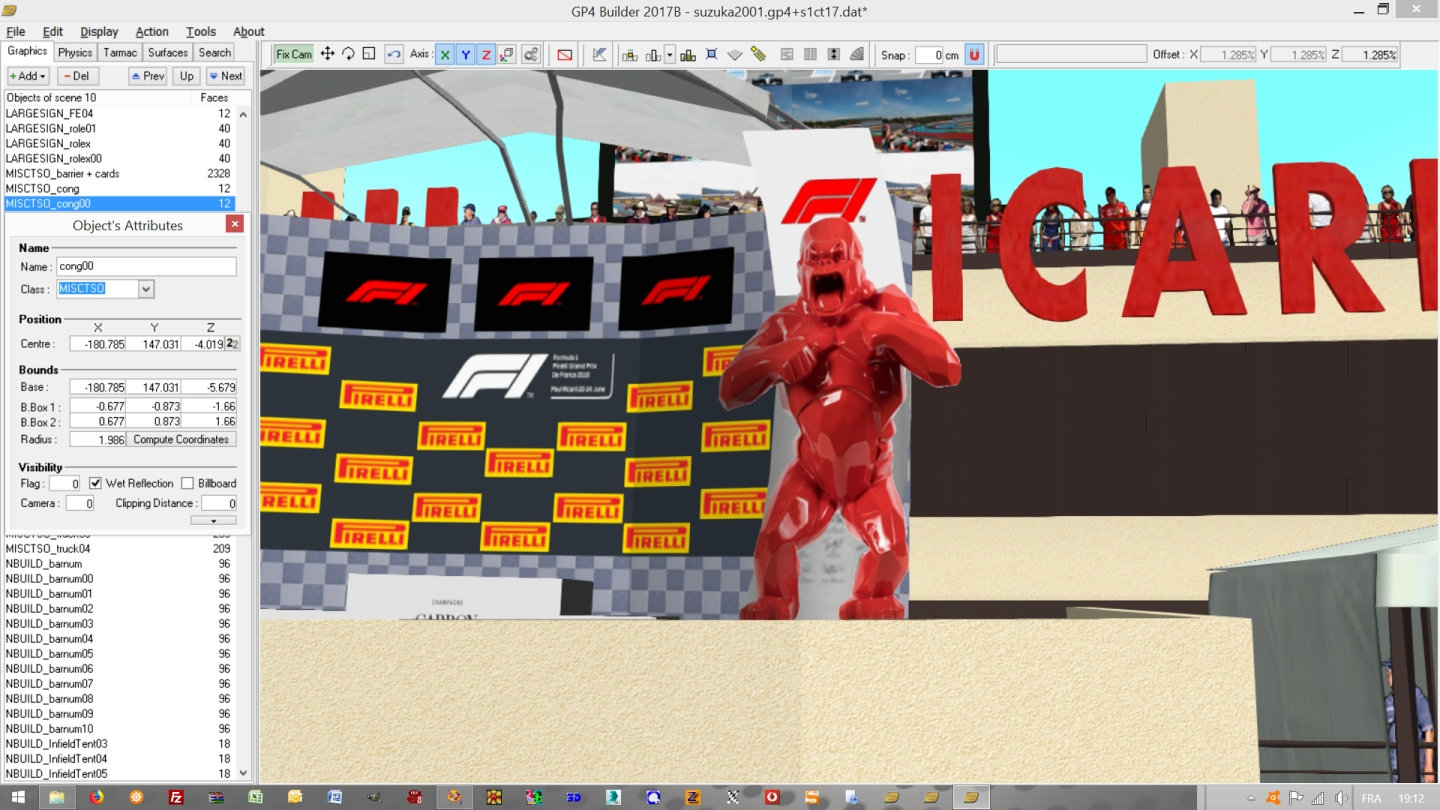
Task: Click the Name input field containing cong00
Action: click(146, 267)
